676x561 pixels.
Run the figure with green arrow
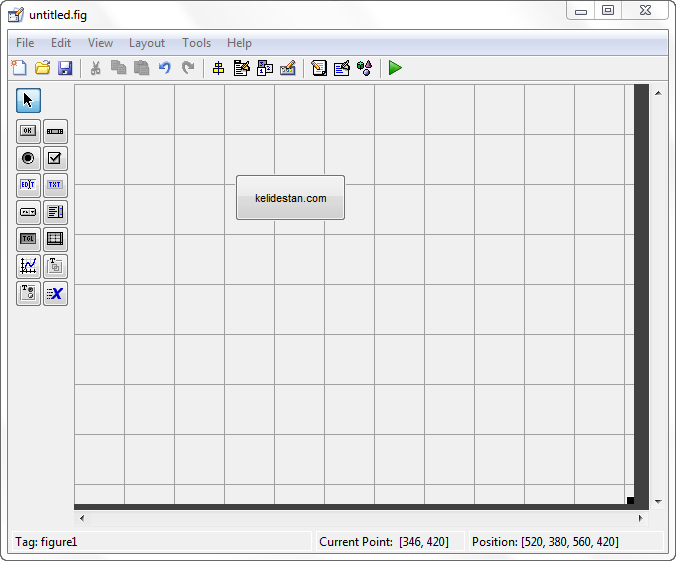click(x=395, y=68)
